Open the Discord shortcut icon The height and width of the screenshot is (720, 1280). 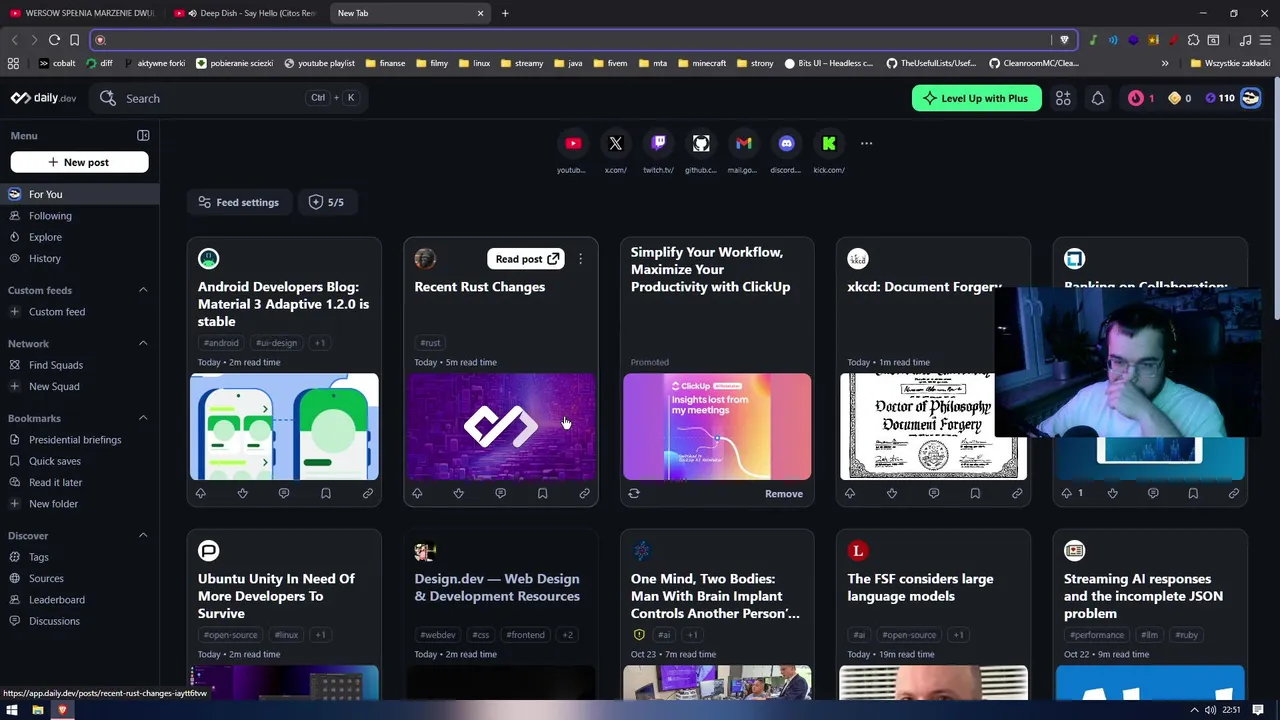click(786, 144)
